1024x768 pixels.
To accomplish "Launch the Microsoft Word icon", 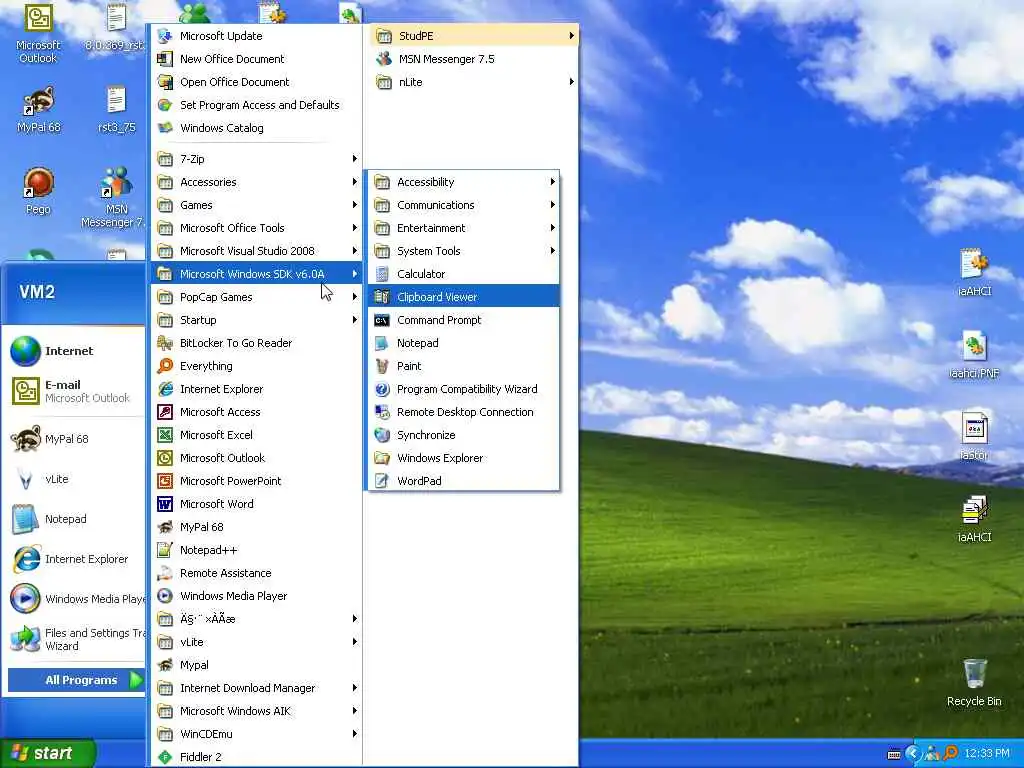I will pyautogui.click(x=165, y=504).
